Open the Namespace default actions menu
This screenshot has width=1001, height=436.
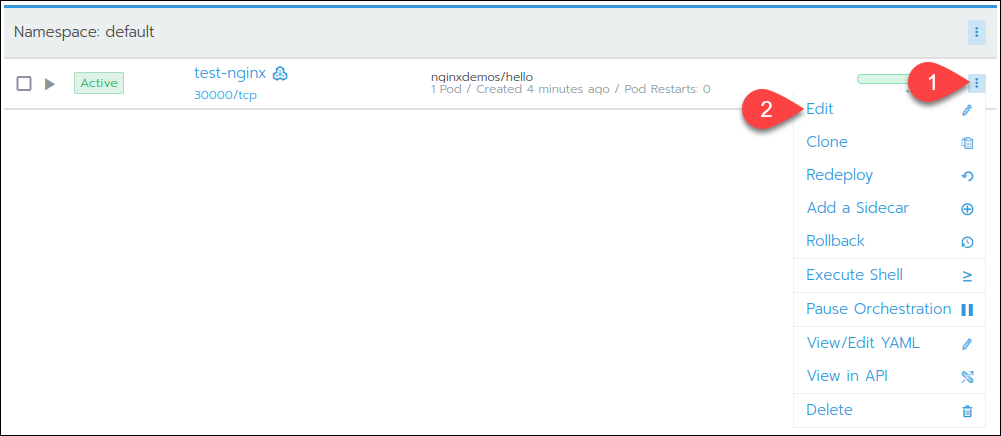(x=977, y=32)
